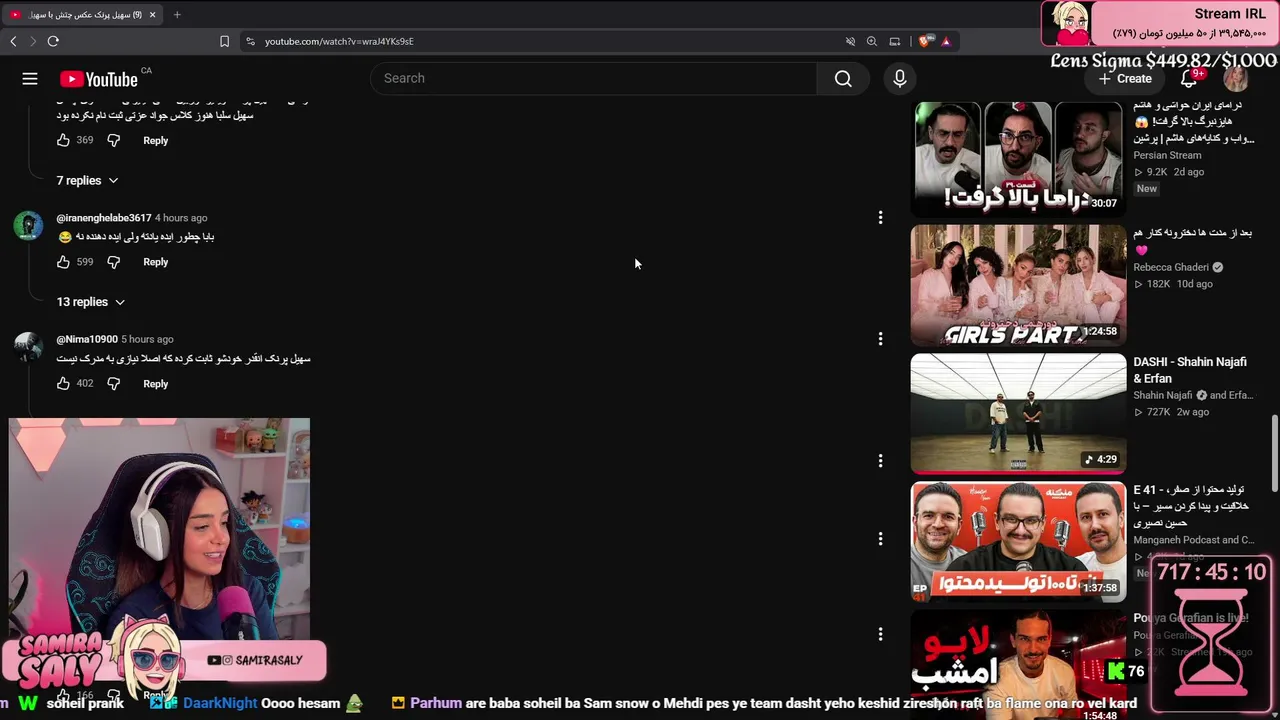Open options menu for @iranenghelabe3617 comment
Image resolution: width=1280 pixels, height=720 pixels.
[x=880, y=218]
